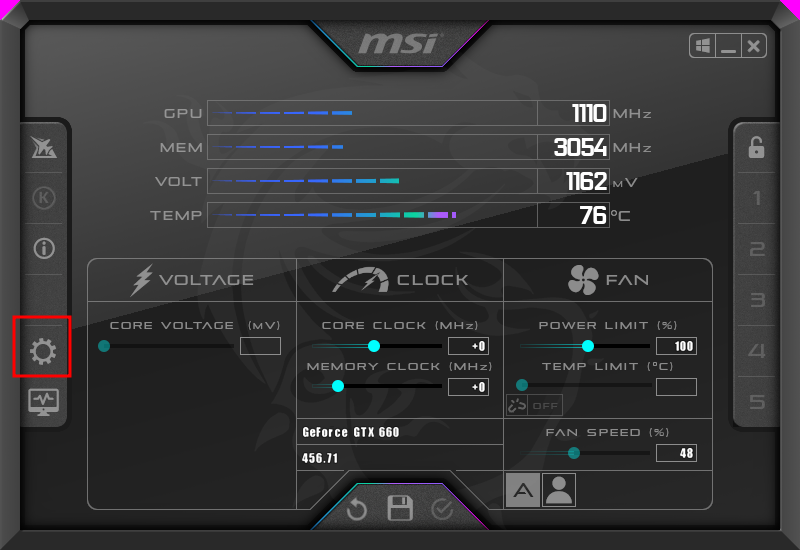Select the Fan panel header
800x550 pixels.
608,280
